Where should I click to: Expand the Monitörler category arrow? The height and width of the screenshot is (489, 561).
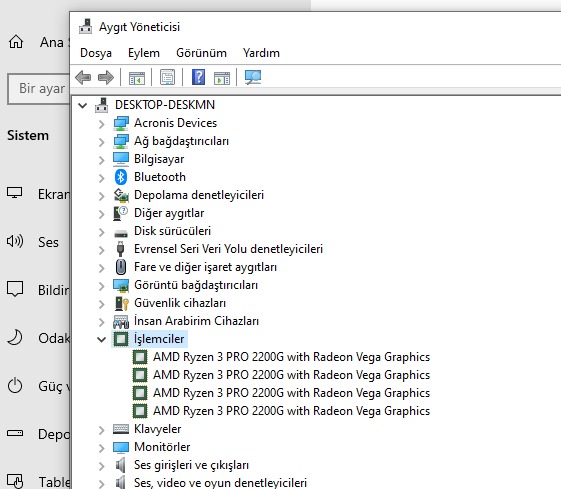(x=102, y=448)
